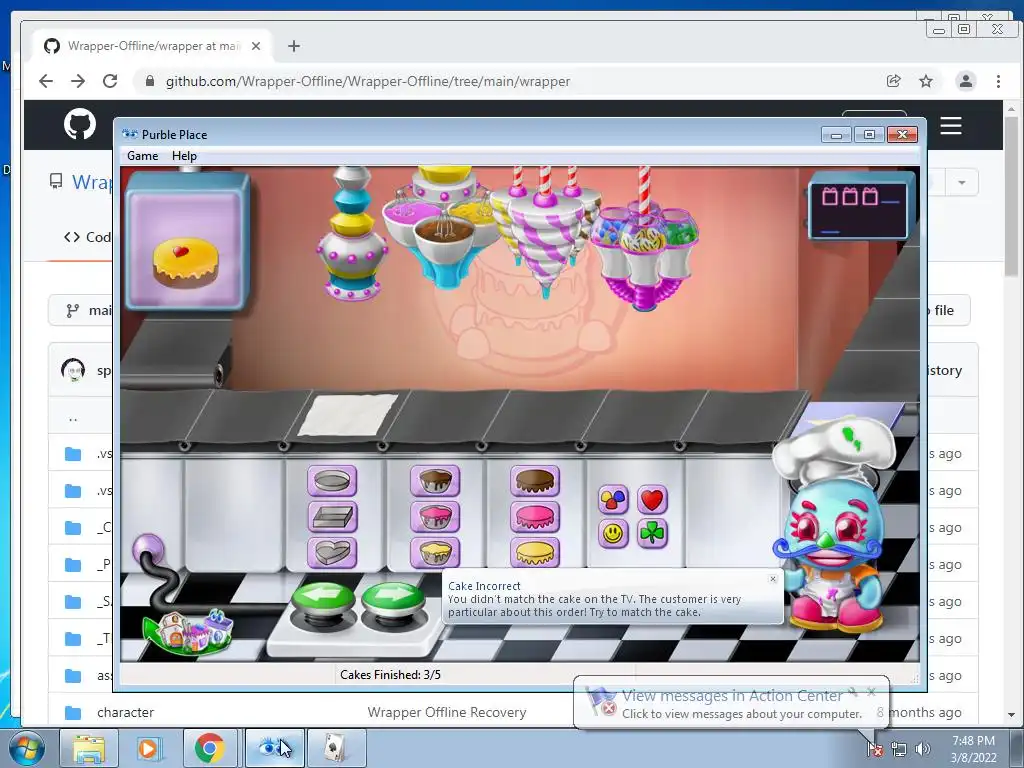Viewport: 1024px width, 768px height.
Task: Click the commit author avatar on GitHub
Action: (73, 370)
